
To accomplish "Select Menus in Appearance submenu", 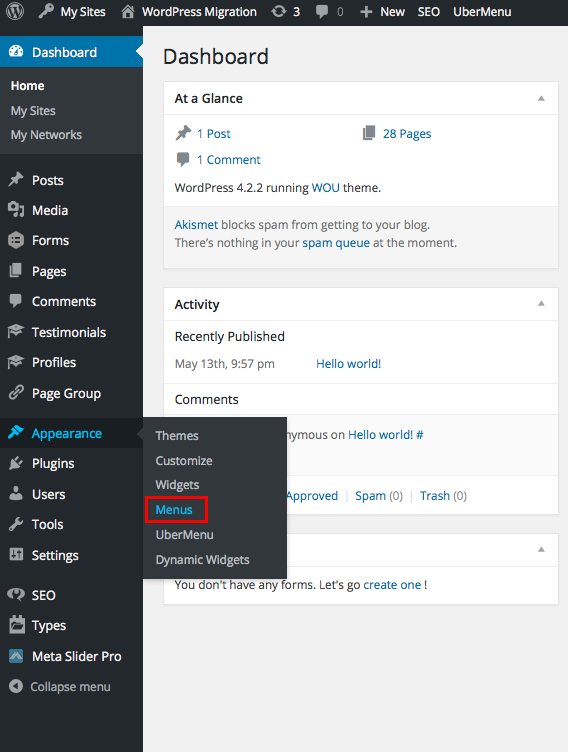I will pos(174,509).
